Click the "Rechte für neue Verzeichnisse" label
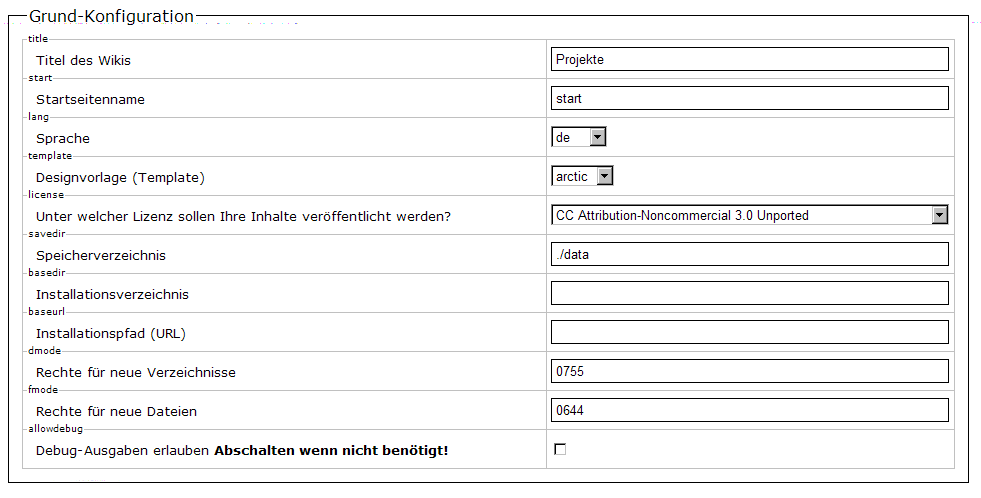The width and height of the screenshot is (981, 498). click(x=135, y=373)
